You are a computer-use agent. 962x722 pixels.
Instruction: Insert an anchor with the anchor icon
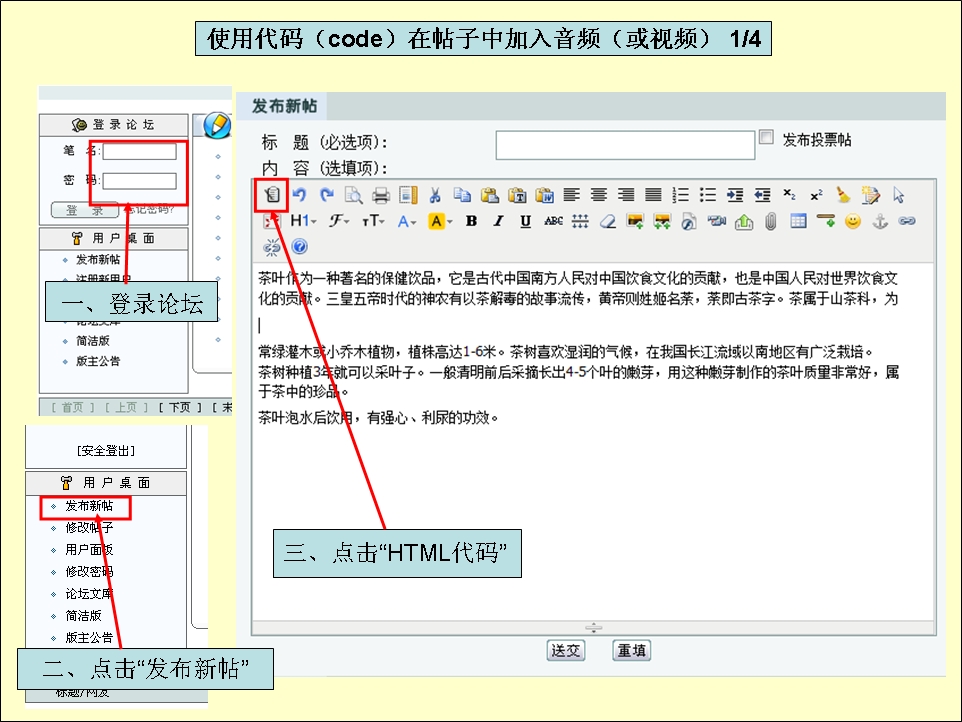click(880, 221)
